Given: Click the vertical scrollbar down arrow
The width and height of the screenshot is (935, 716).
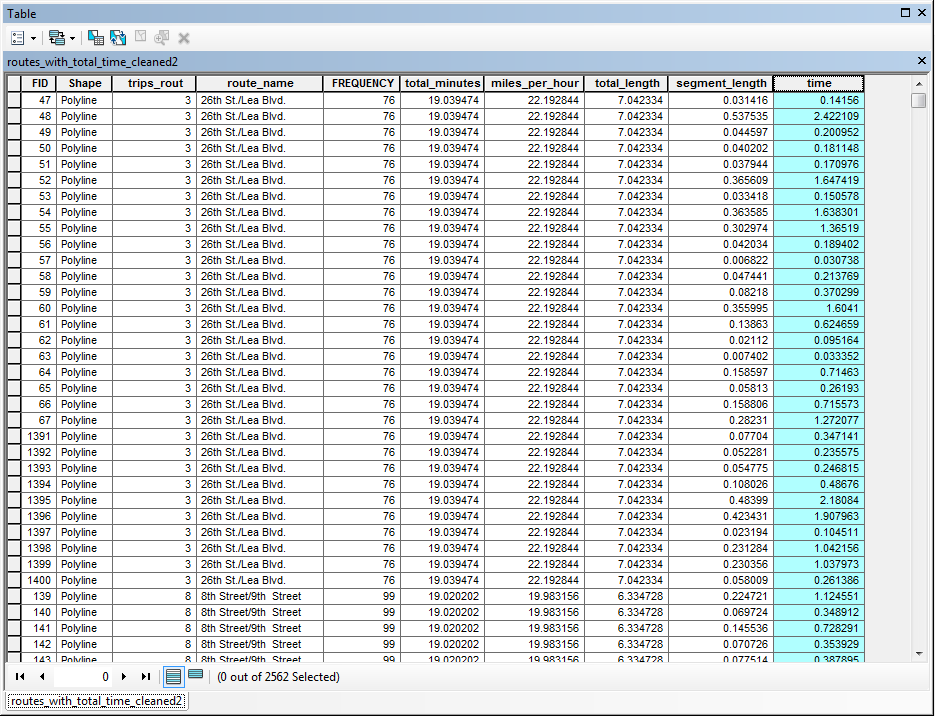Looking at the screenshot, I should click(918, 653).
